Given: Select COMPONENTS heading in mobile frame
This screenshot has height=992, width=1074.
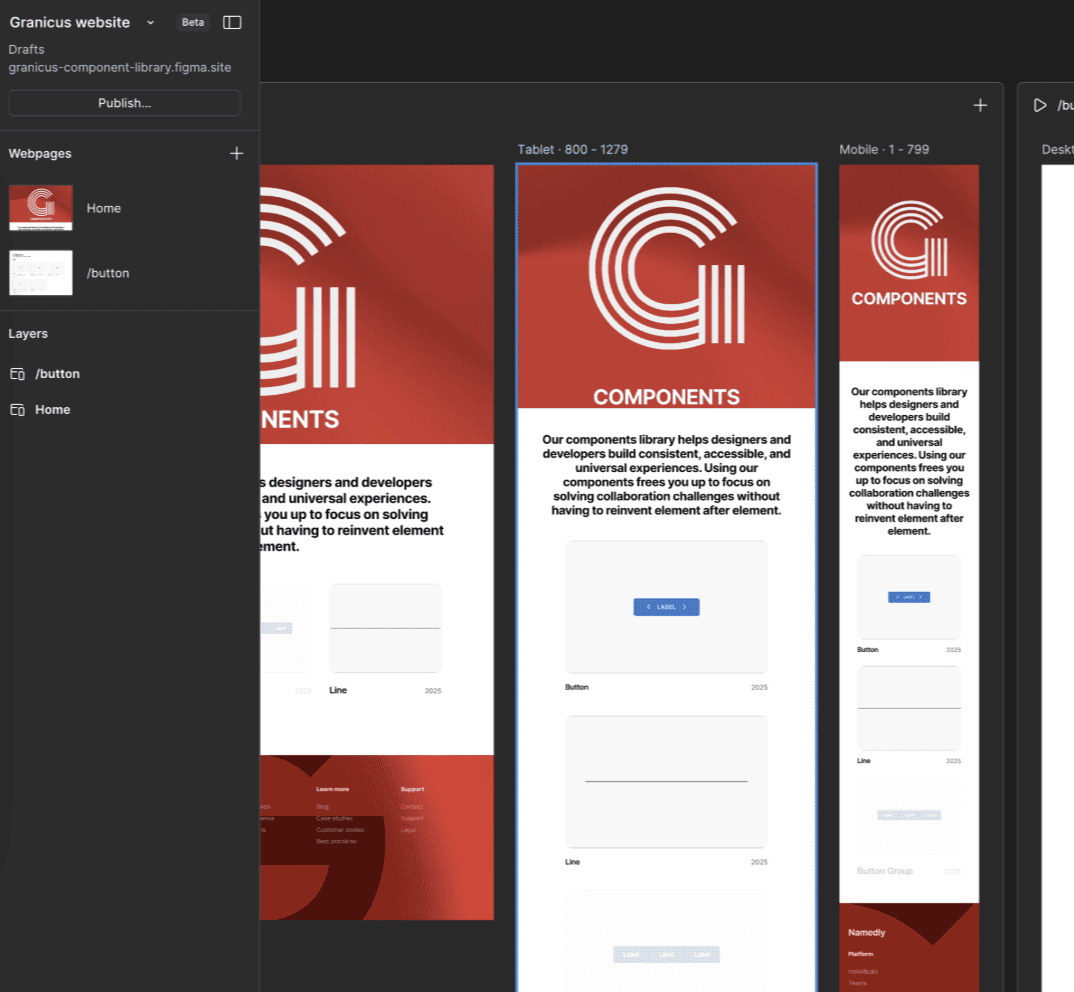Looking at the screenshot, I should coord(909,299).
